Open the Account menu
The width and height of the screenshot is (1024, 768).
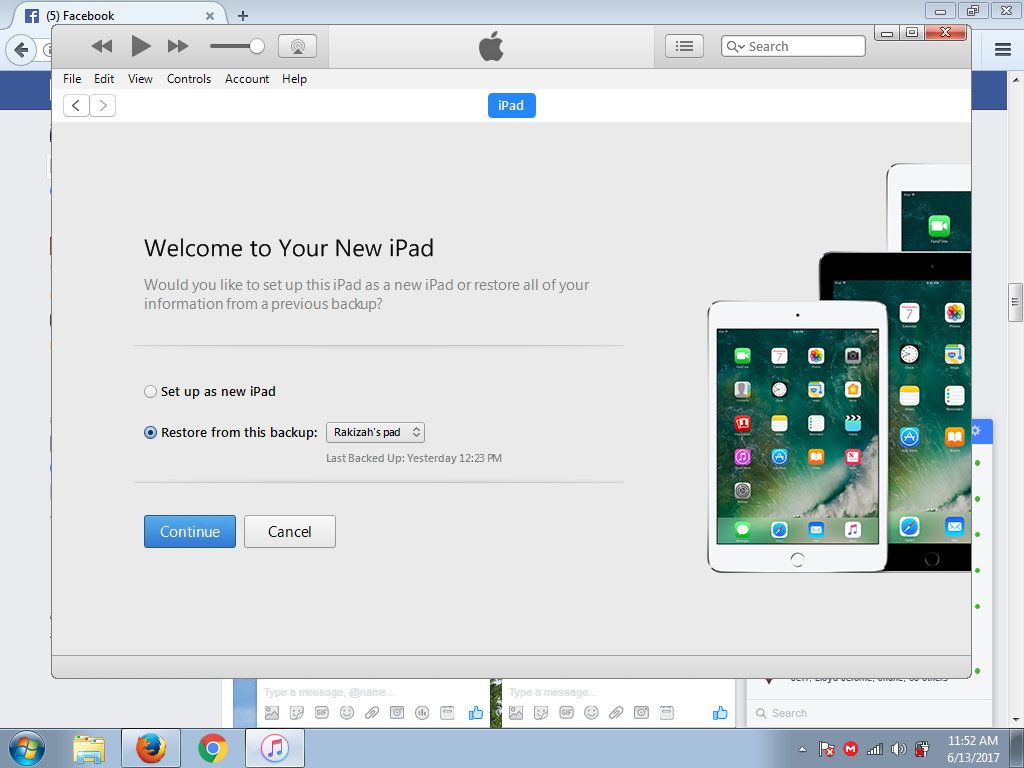pyautogui.click(x=246, y=78)
